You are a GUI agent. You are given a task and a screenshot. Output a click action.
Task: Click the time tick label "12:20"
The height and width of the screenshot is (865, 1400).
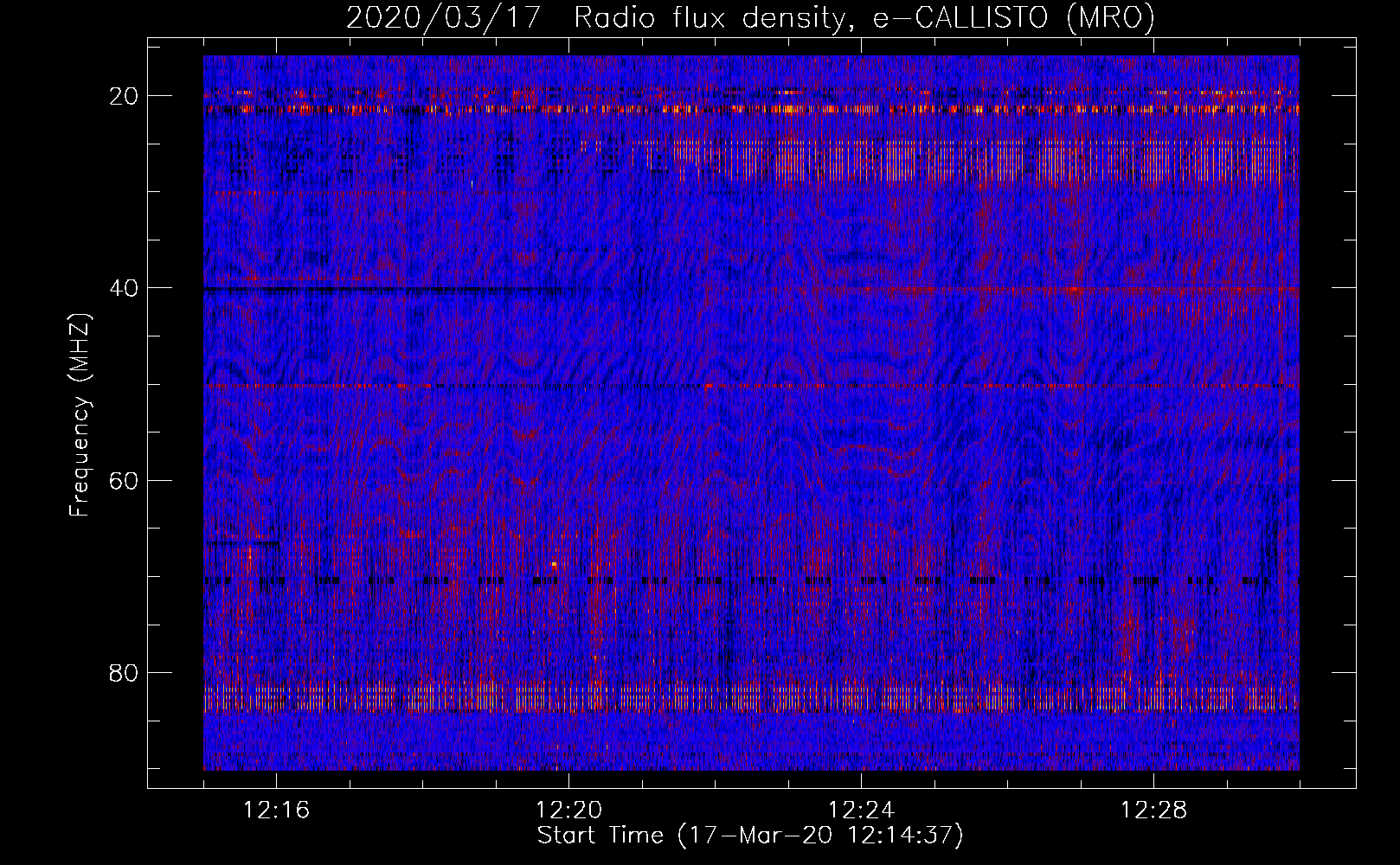click(569, 811)
